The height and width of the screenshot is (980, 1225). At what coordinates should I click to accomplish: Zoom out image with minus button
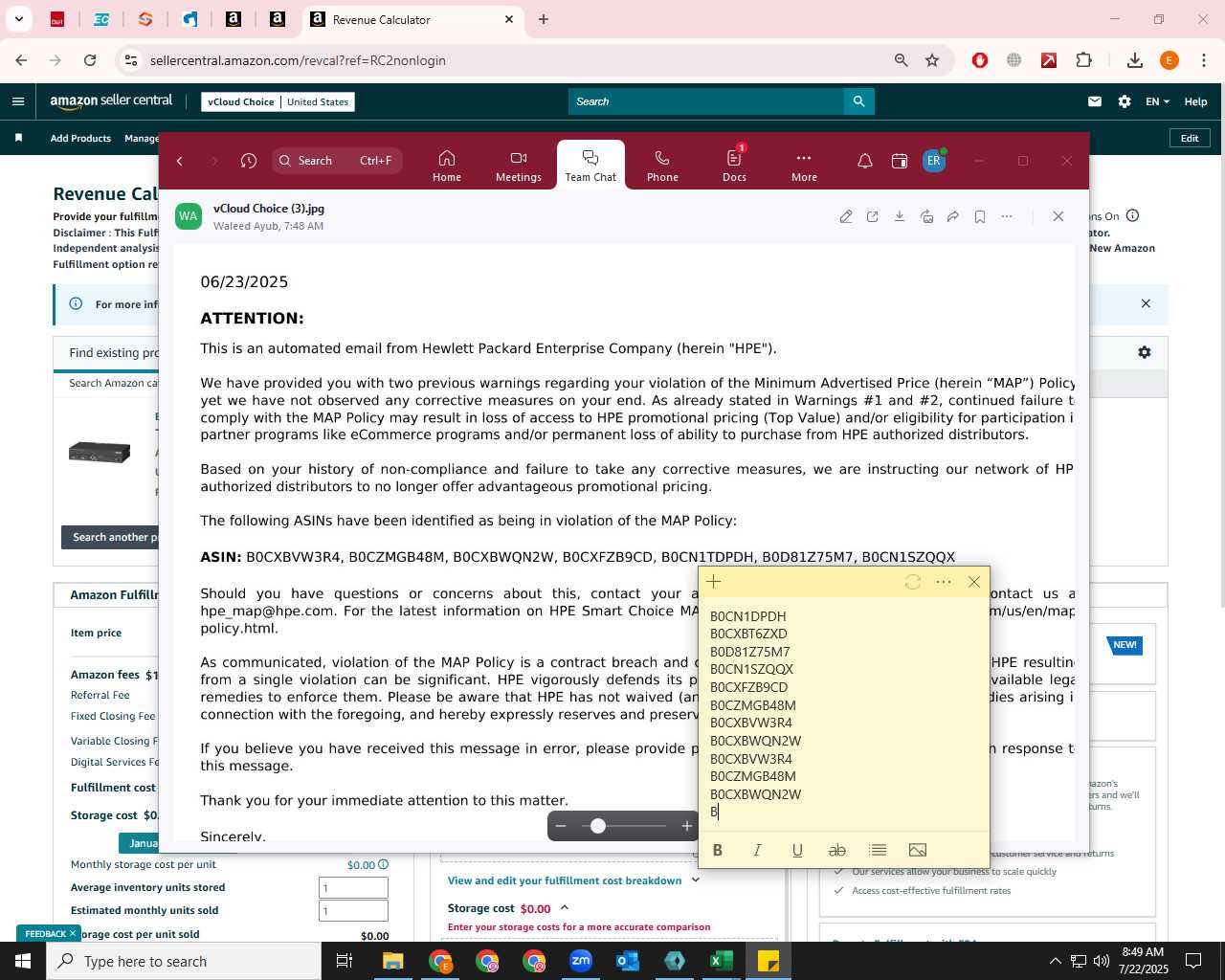(x=561, y=826)
